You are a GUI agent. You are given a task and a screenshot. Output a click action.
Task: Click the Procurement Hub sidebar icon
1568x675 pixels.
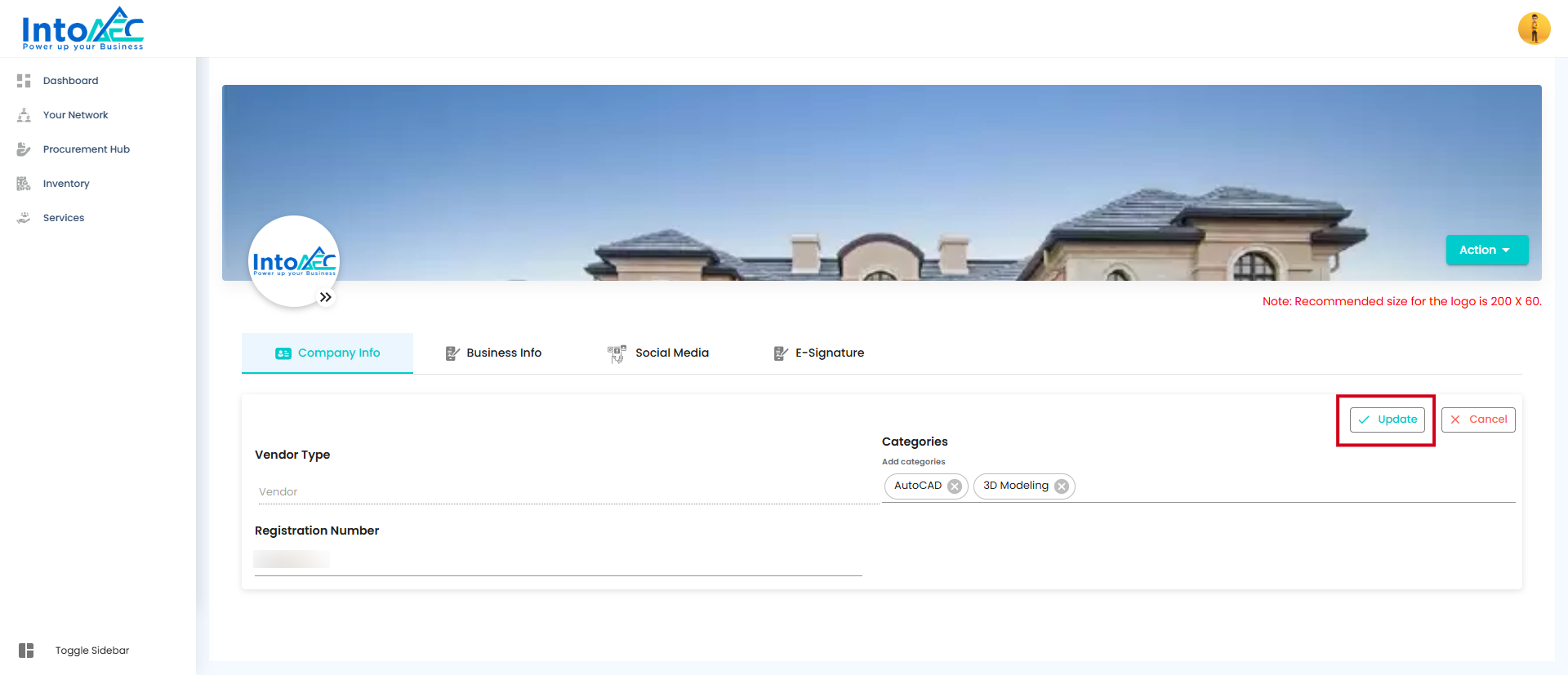24,149
